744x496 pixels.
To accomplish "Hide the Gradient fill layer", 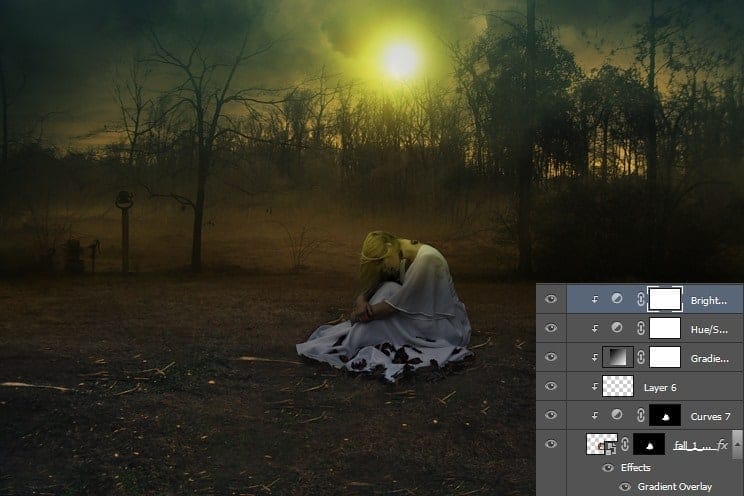I will pos(551,357).
